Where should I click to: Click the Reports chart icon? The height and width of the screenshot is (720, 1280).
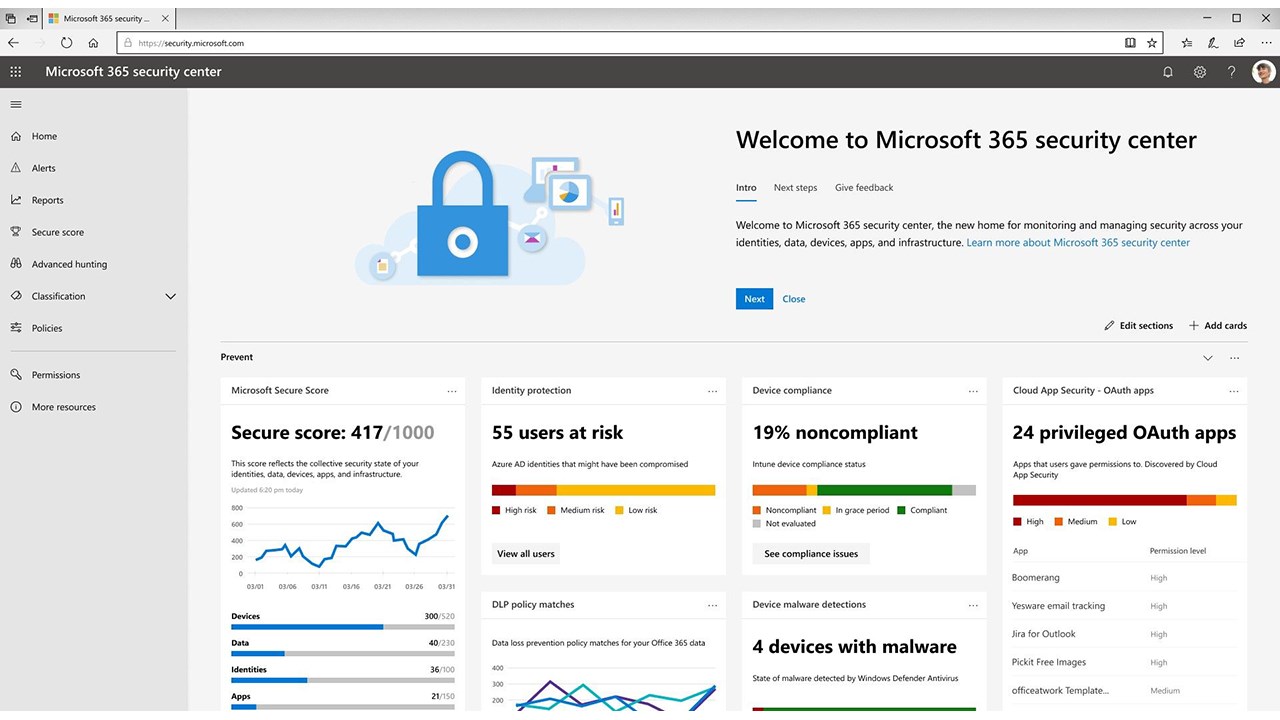coord(16,200)
